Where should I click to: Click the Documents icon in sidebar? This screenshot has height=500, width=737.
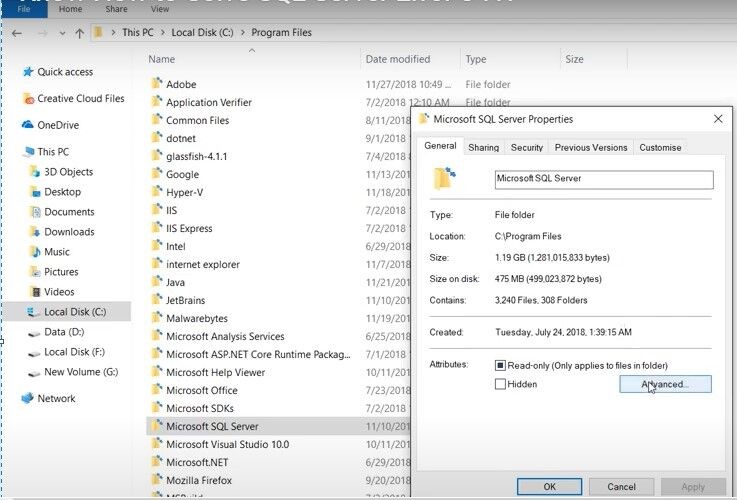coord(35,212)
